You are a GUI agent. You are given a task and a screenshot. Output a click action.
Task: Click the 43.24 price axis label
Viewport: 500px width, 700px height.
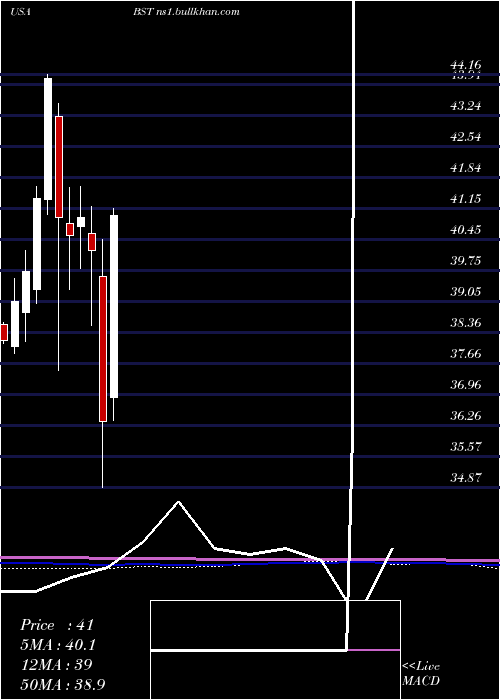point(466,106)
